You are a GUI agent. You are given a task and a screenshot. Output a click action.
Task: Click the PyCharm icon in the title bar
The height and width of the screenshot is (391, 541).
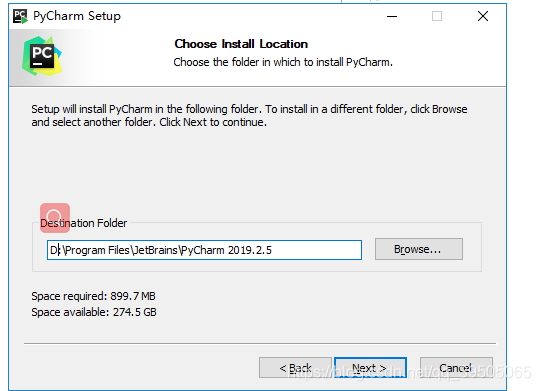[x=20, y=16]
